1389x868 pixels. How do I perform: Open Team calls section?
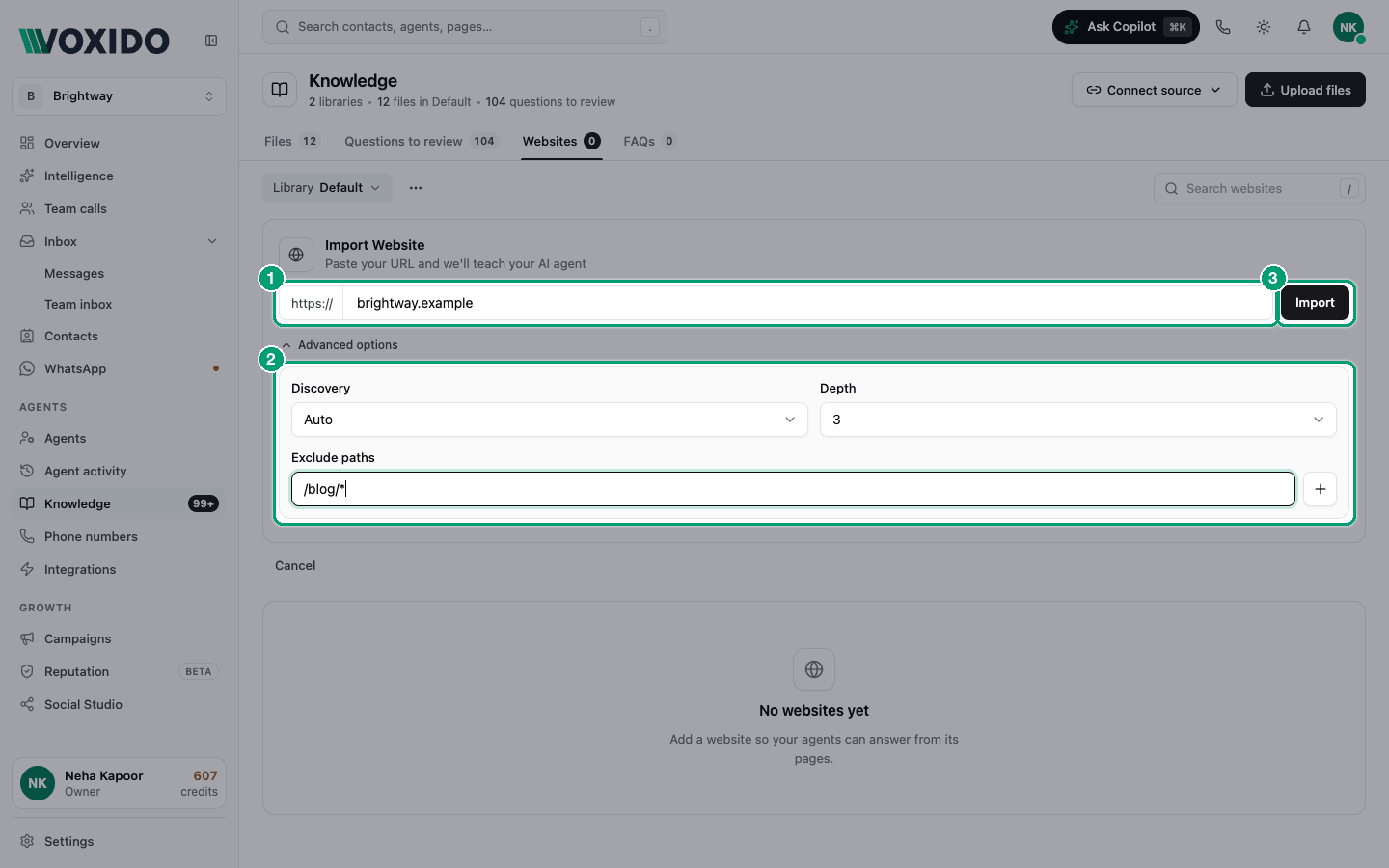(120, 208)
